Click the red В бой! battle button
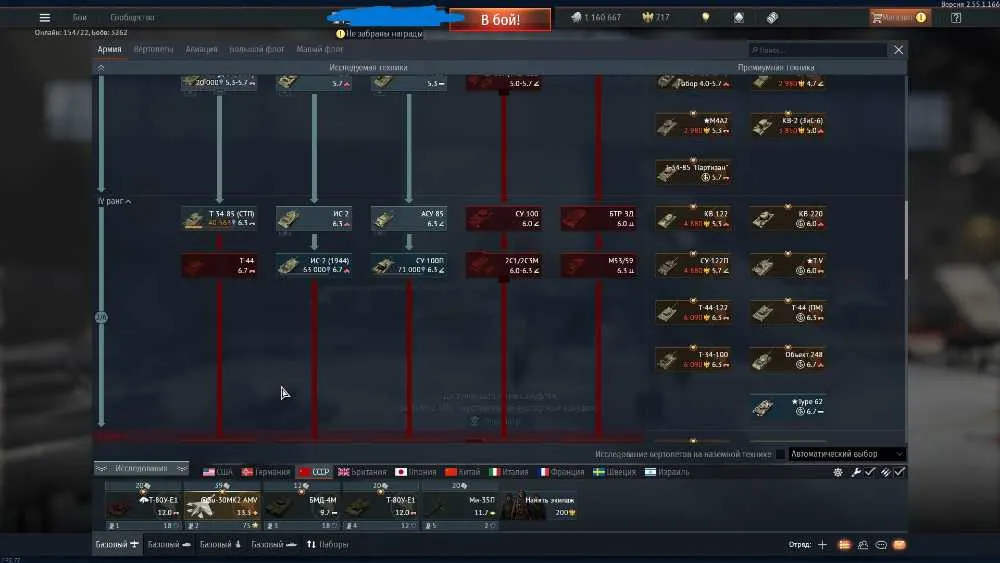Viewport: 1000px width, 563px height. 500,20
